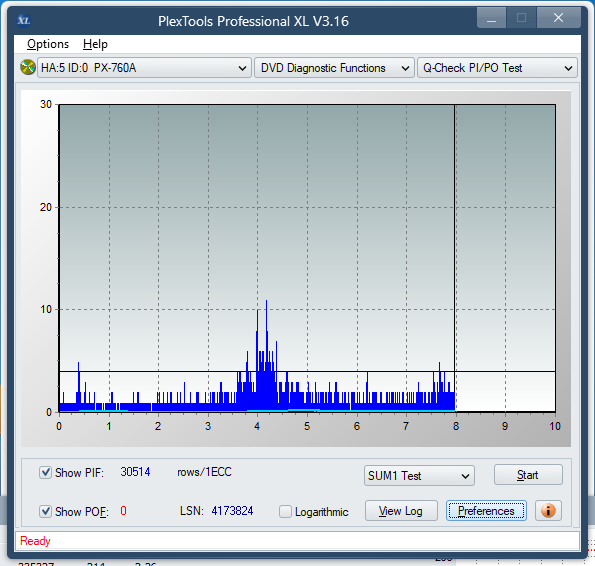595x566 pixels.
Task: Click the Preferences button
Action: tap(486, 511)
